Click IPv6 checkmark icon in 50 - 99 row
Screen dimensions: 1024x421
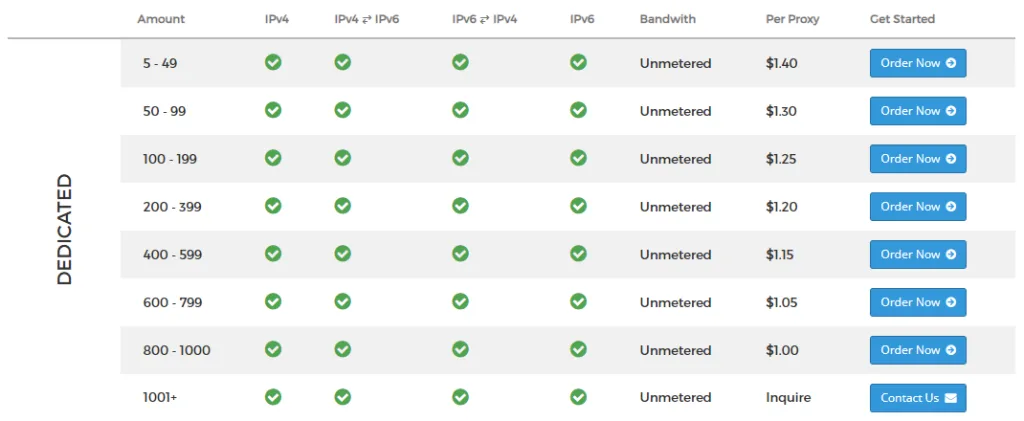tap(578, 110)
